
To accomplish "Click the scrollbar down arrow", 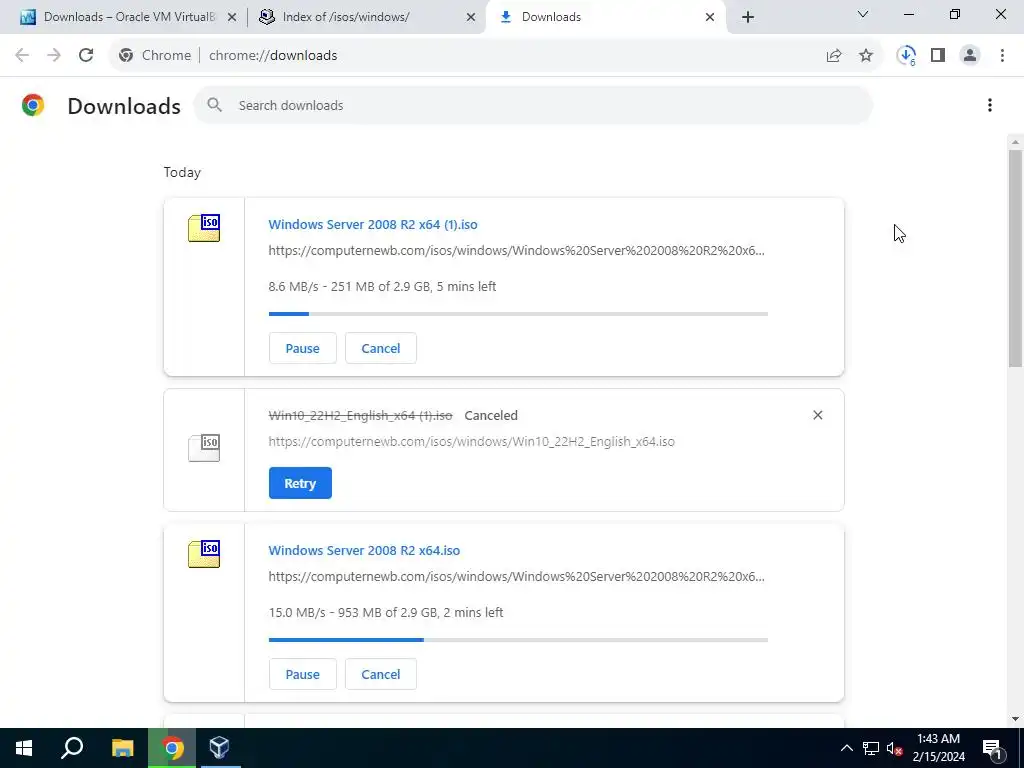I will (x=1016, y=719).
